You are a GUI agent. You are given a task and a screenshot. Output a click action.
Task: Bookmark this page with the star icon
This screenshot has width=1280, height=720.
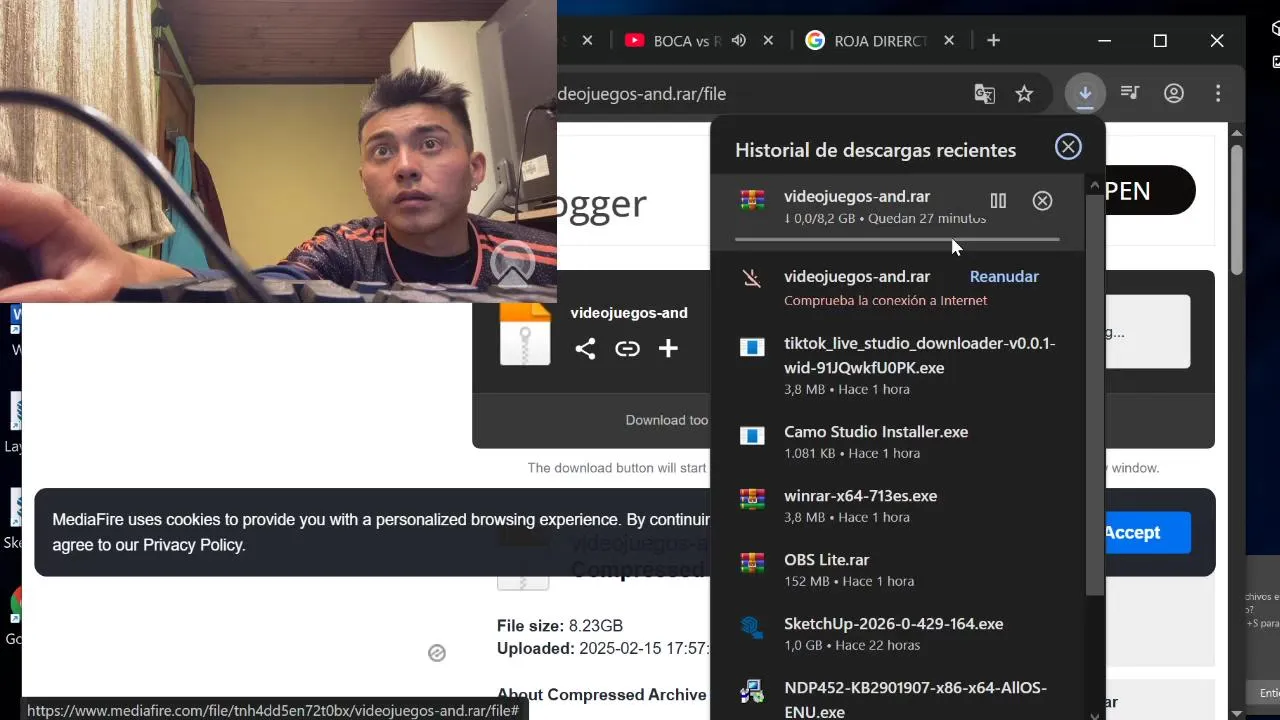click(1024, 94)
